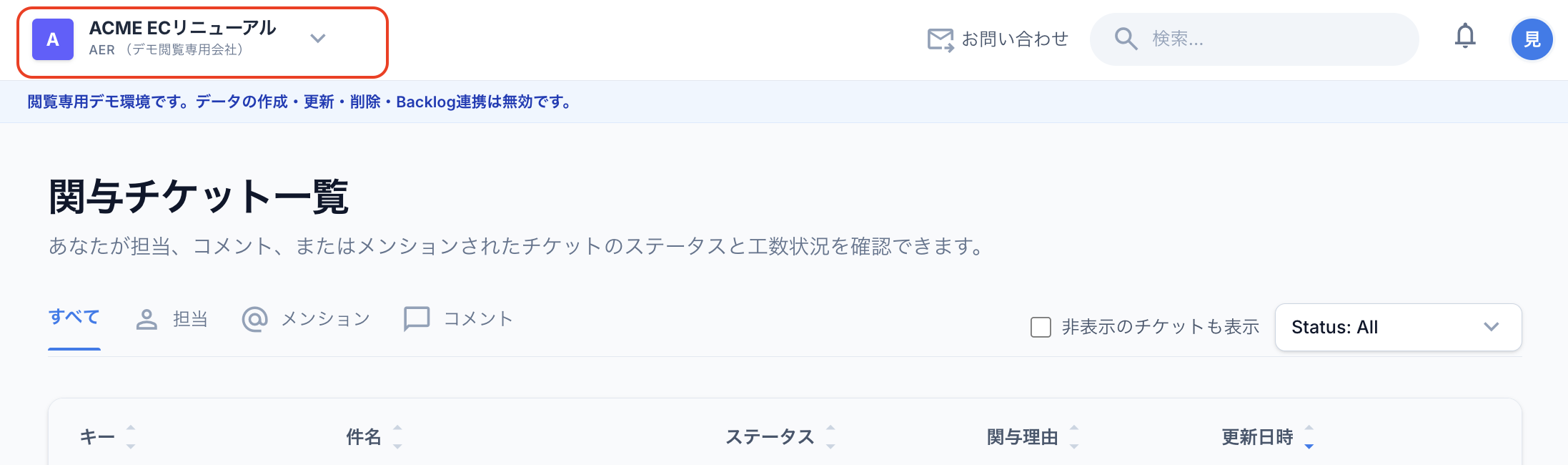1568x465 pixels.
Task: Sort the ステータス column ascending
Action: pos(831,429)
